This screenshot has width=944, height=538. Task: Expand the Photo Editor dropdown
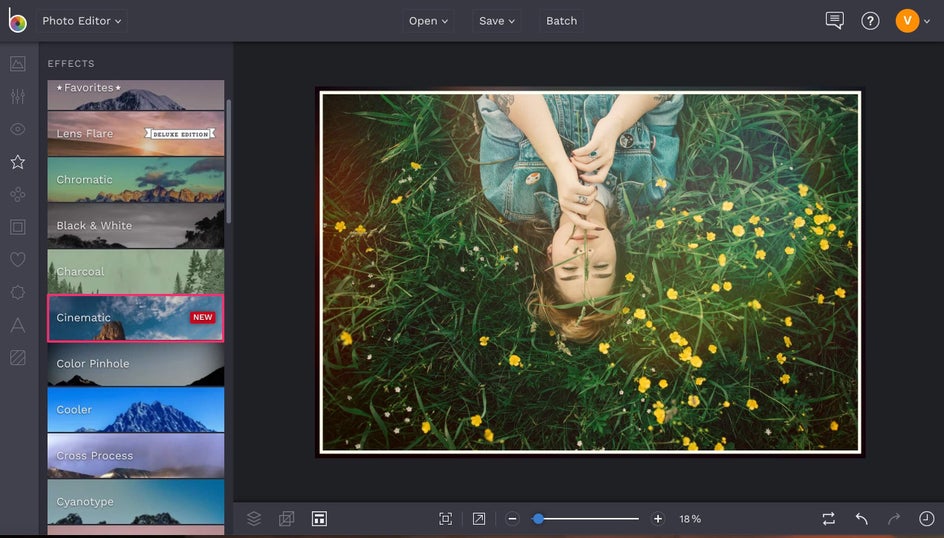(x=82, y=21)
